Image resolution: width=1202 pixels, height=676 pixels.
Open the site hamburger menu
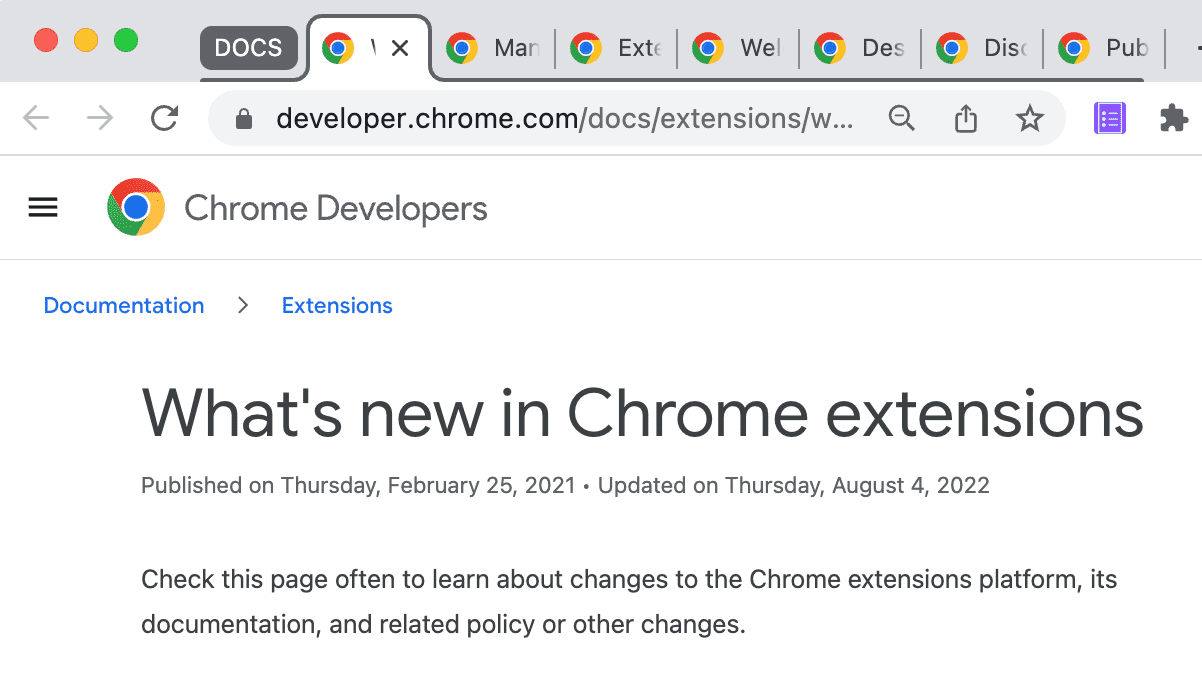(42, 207)
